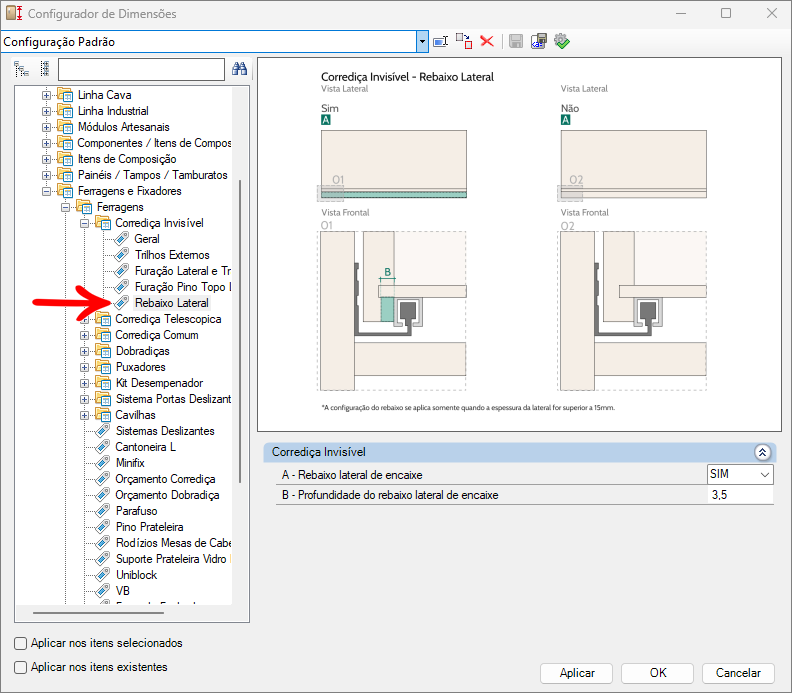The height and width of the screenshot is (693, 792).
Task: Click the tag icon beside Cantoneira L
Action: click(103, 447)
